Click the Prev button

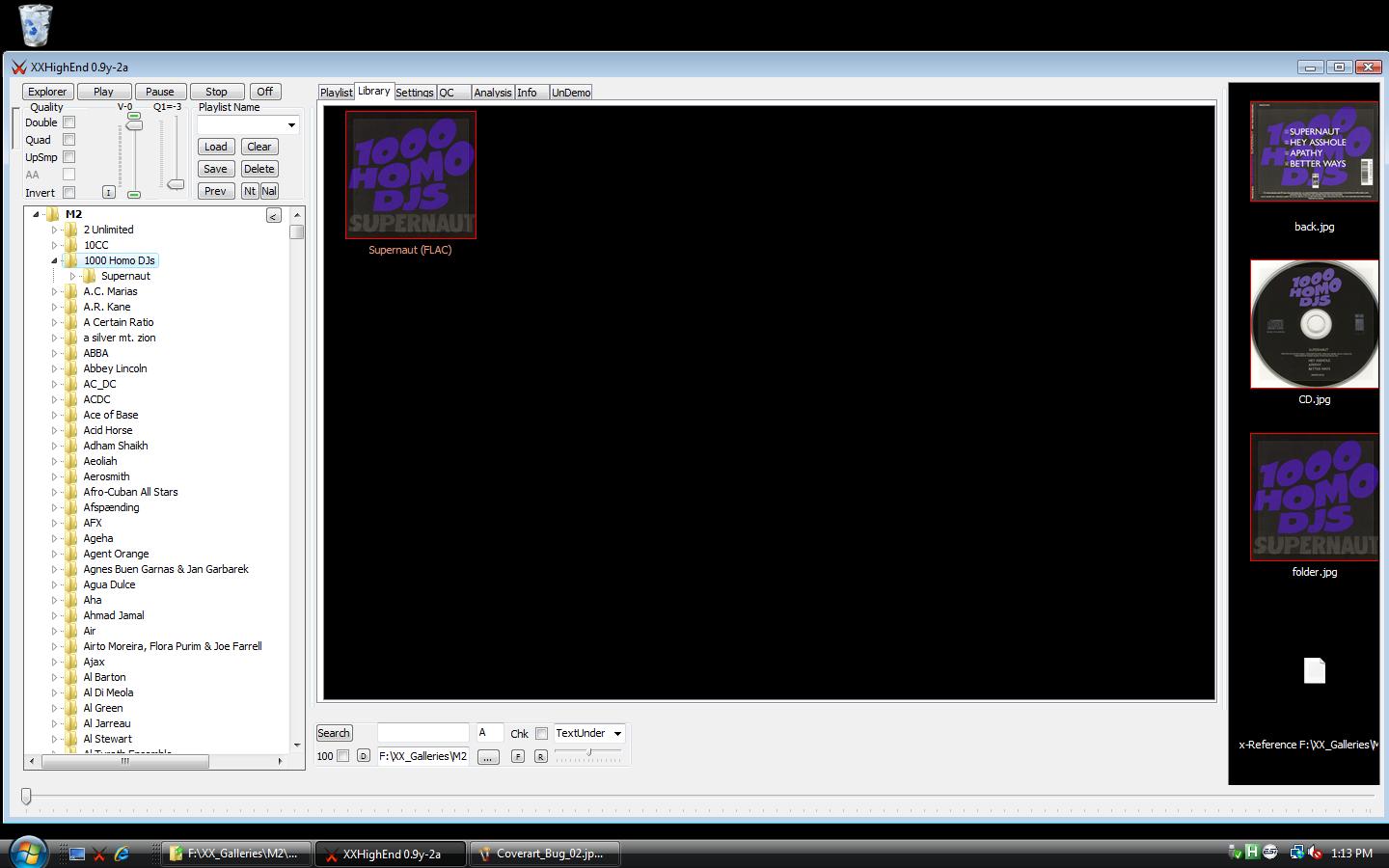215,191
